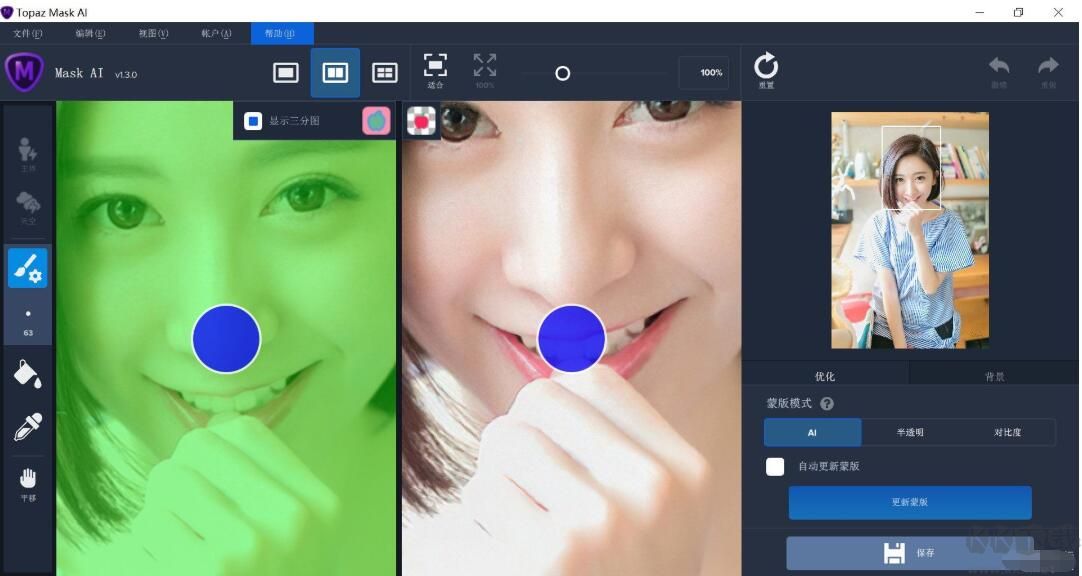
Task: Click the Topaz Mask AI logo
Action: (24, 71)
